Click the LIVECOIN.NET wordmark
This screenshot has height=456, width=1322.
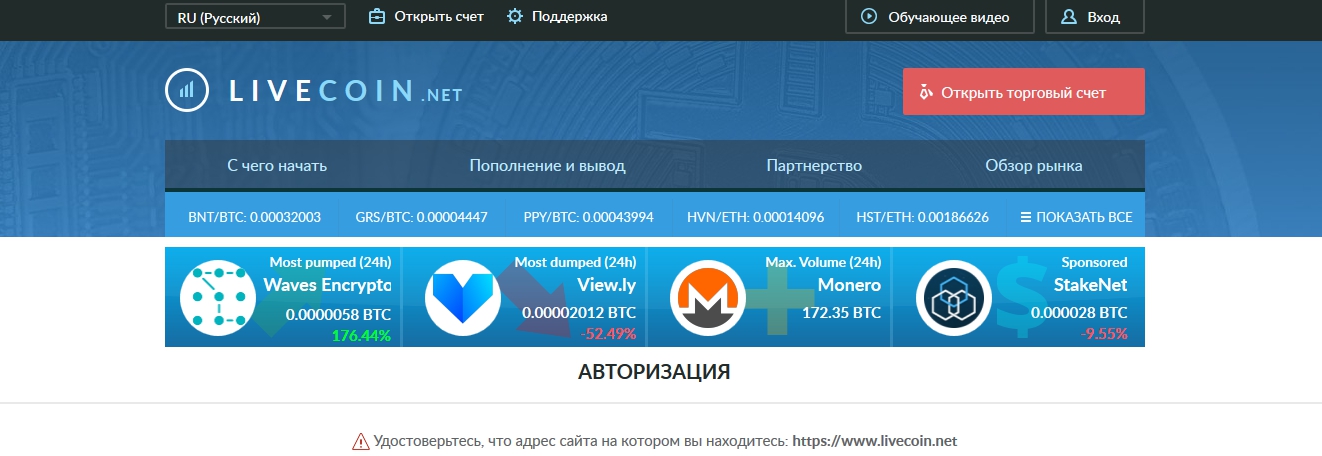pos(346,91)
